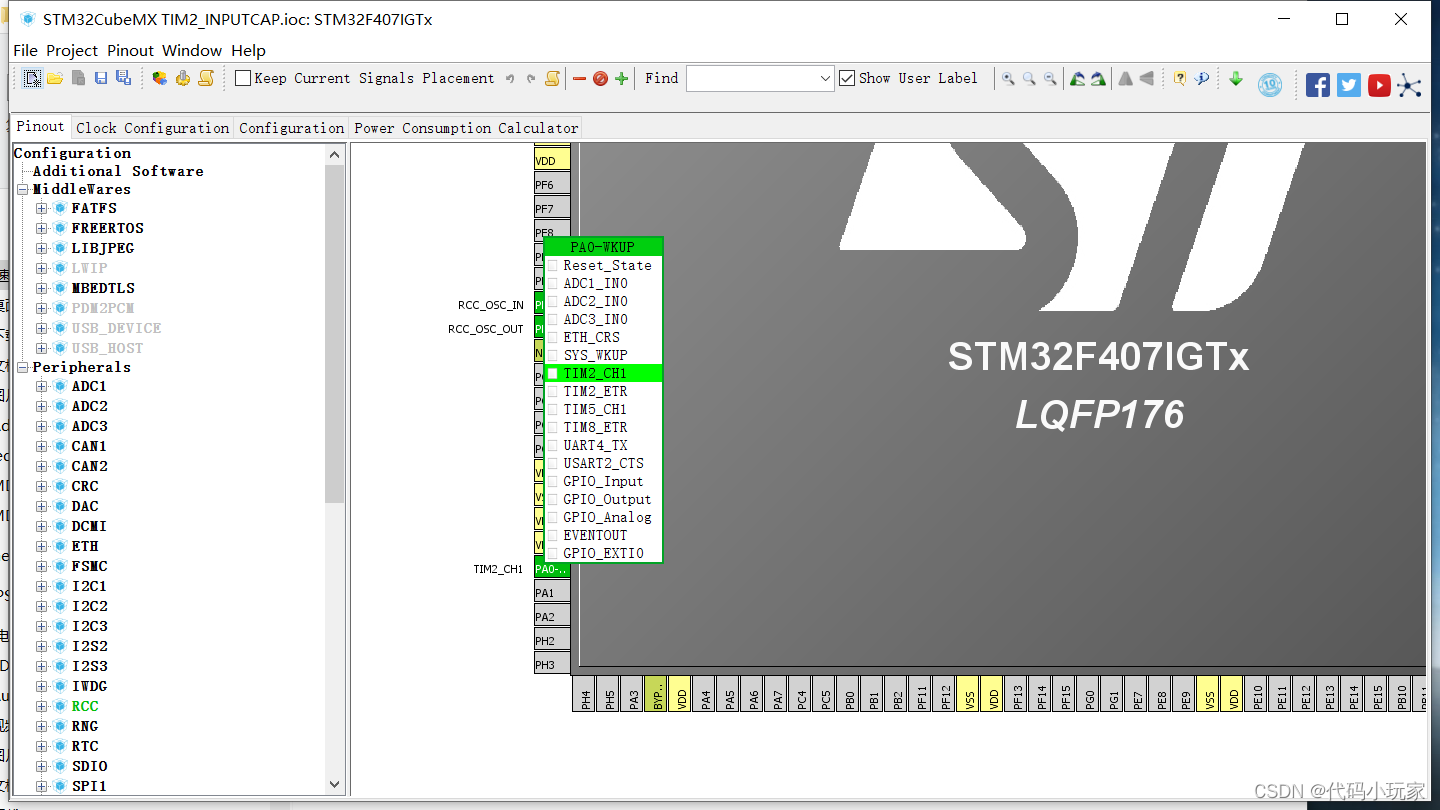The width and height of the screenshot is (1440, 810).
Task: Toggle Keep Current Signals Placement checkbox
Action: (x=243, y=78)
